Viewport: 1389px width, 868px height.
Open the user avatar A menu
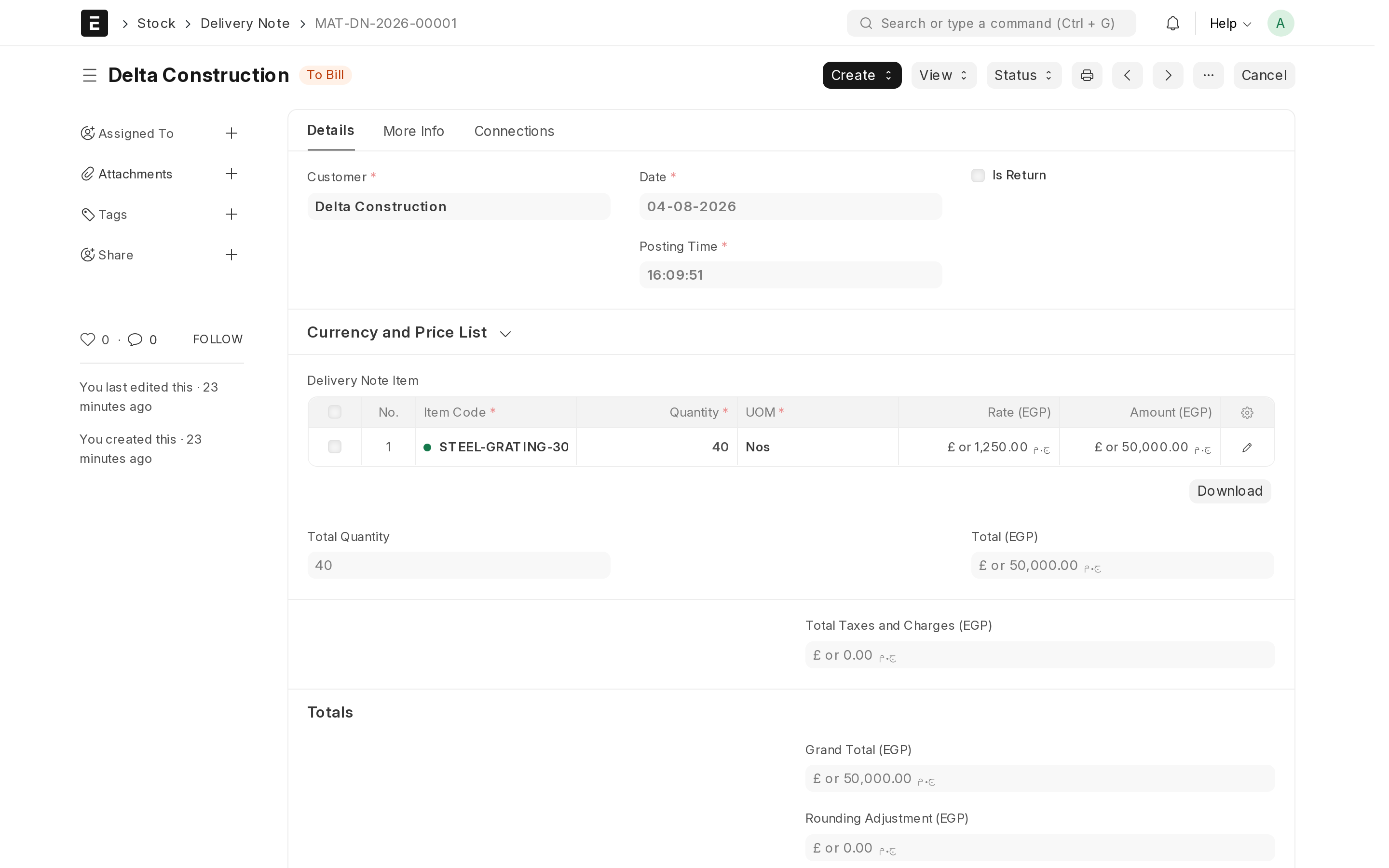(1280, 23)
